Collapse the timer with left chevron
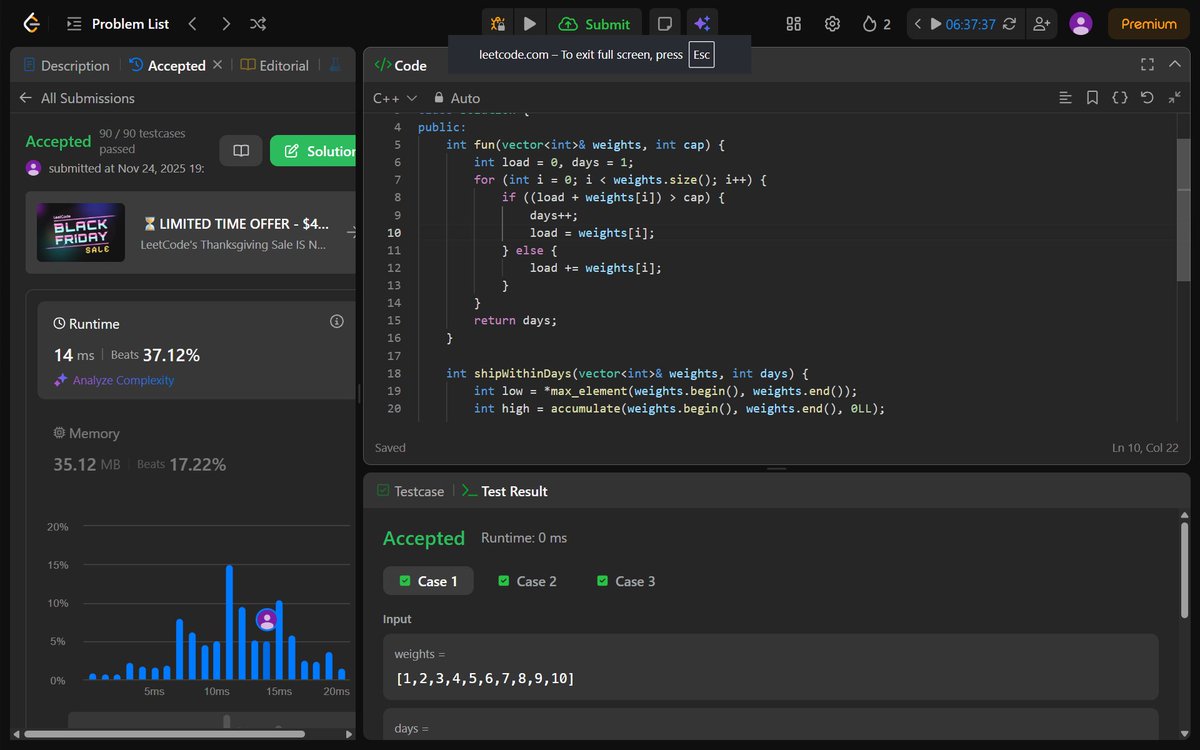The image size is (1200, 750). point(917,23)
